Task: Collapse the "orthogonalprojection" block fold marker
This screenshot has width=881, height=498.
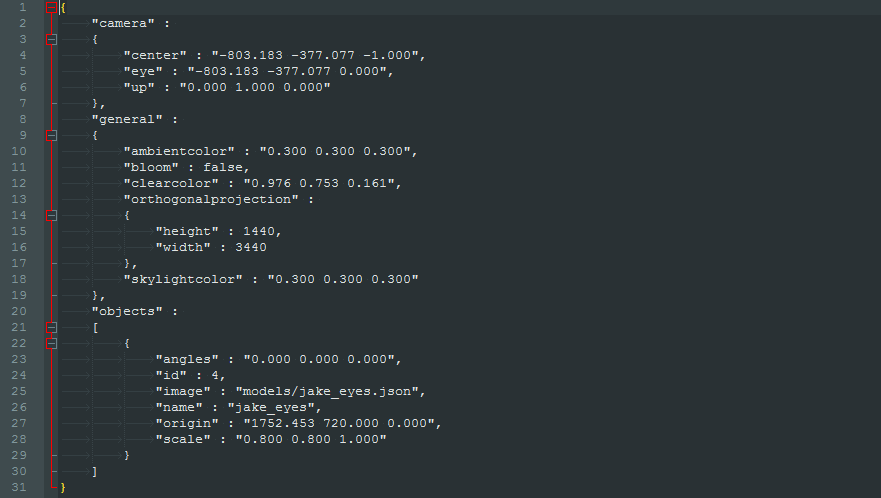Action: 52,215
